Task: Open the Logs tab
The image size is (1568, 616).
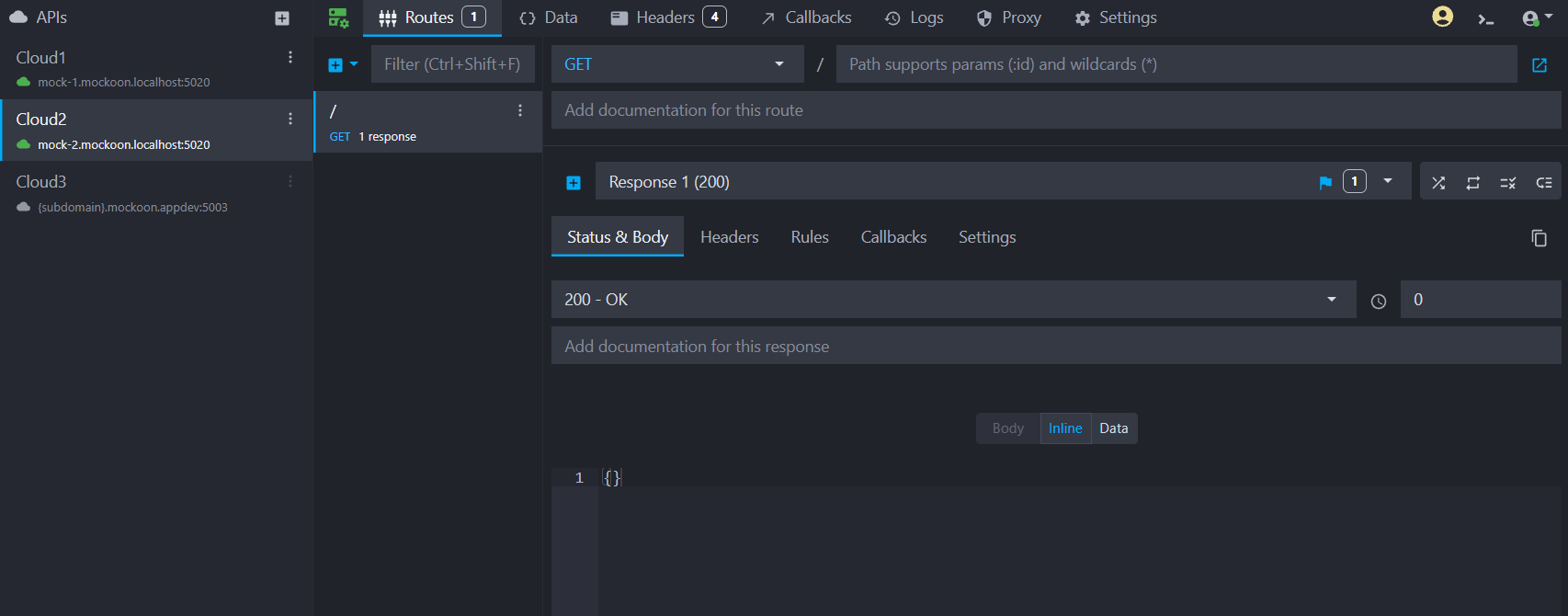Action: [x=915, y=17]
